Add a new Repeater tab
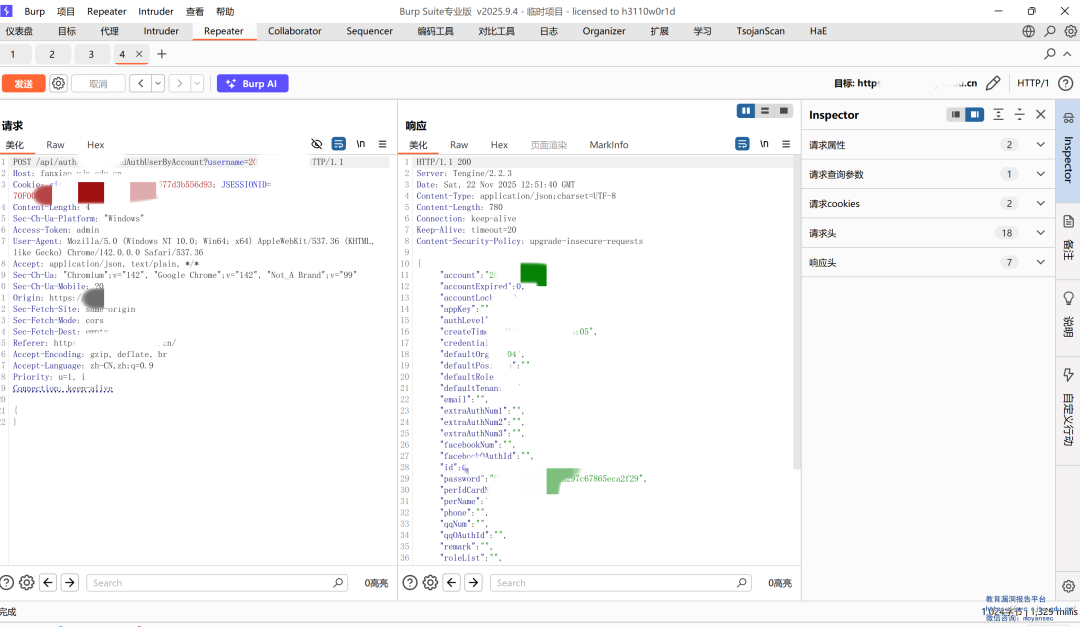The image size is (1080, 627). (162, 54)
